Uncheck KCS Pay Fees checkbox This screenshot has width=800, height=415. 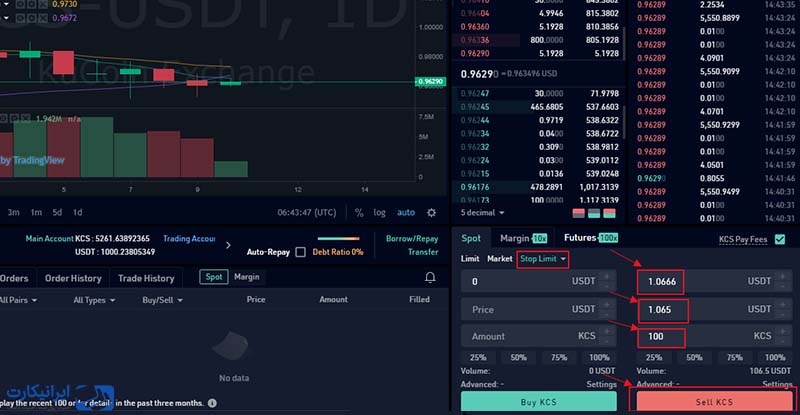(x=780, y=239)
